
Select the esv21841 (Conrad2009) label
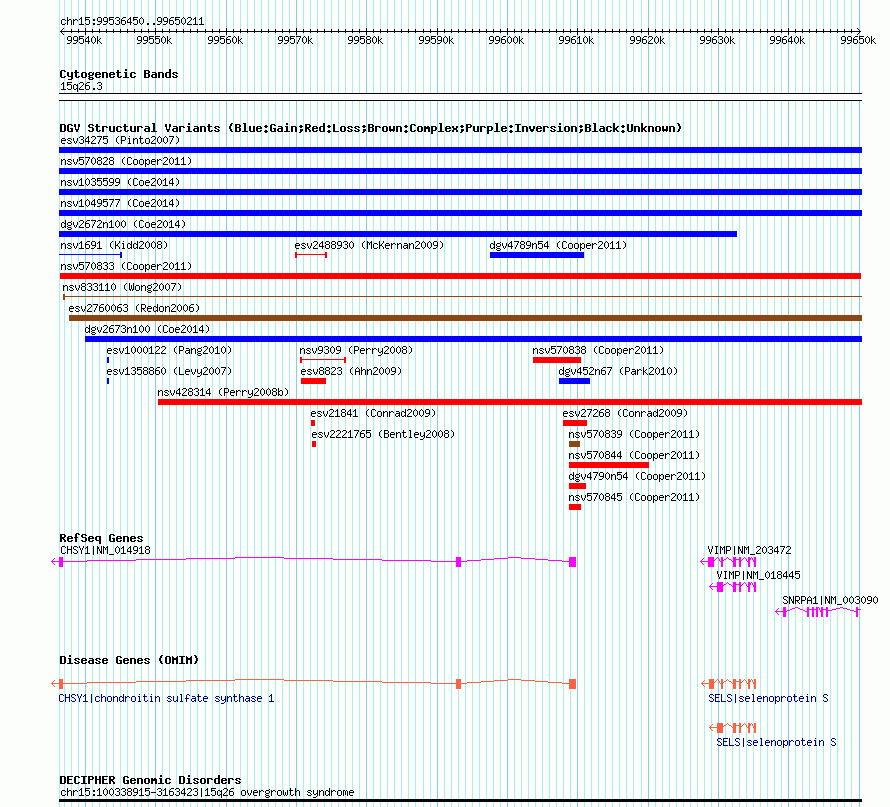(373, 413)
